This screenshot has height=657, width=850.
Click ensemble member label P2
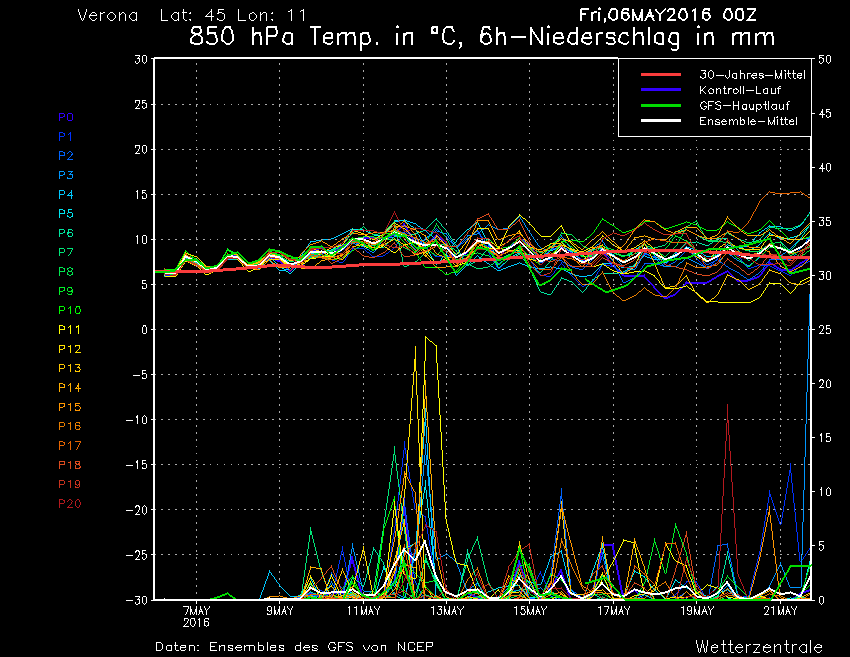coord(66,156)
